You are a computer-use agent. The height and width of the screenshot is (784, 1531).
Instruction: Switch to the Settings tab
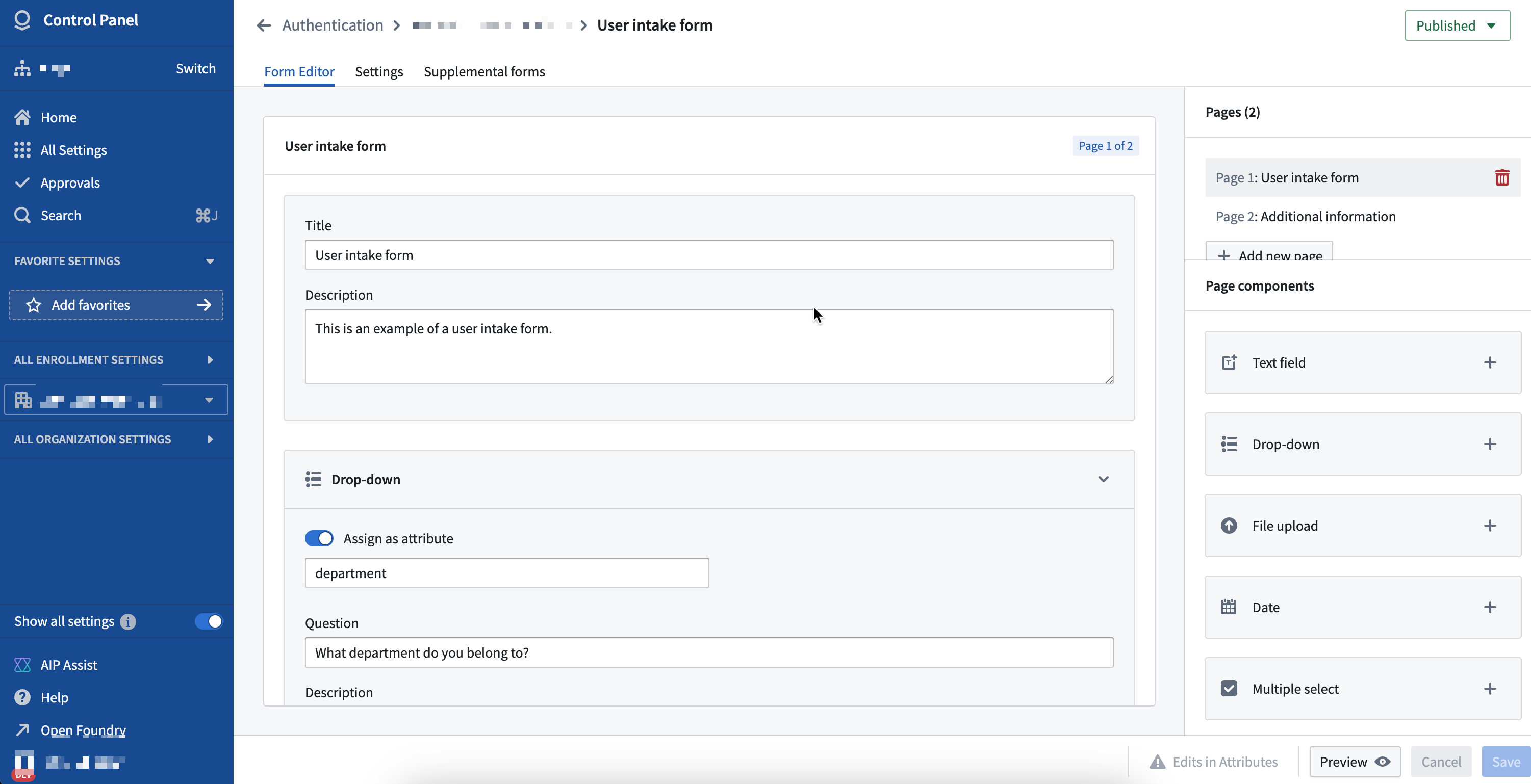[x=379, y=72]
